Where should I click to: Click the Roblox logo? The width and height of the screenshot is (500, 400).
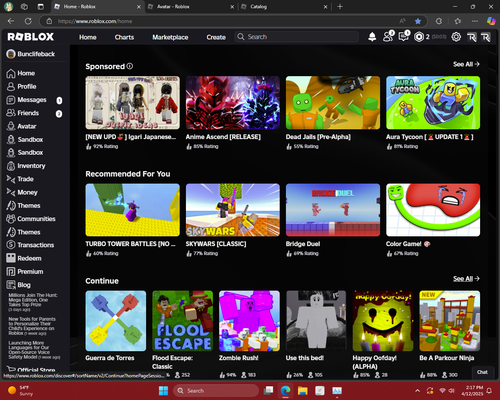pos(31,37)
